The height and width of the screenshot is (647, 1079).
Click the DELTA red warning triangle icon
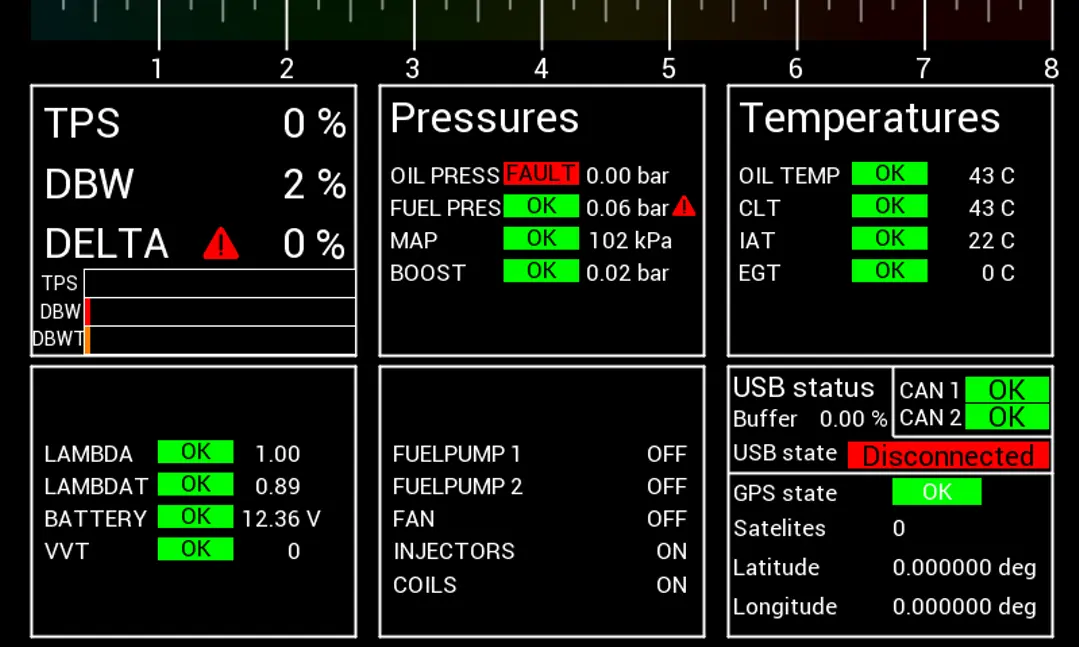[x=221, y=243]
